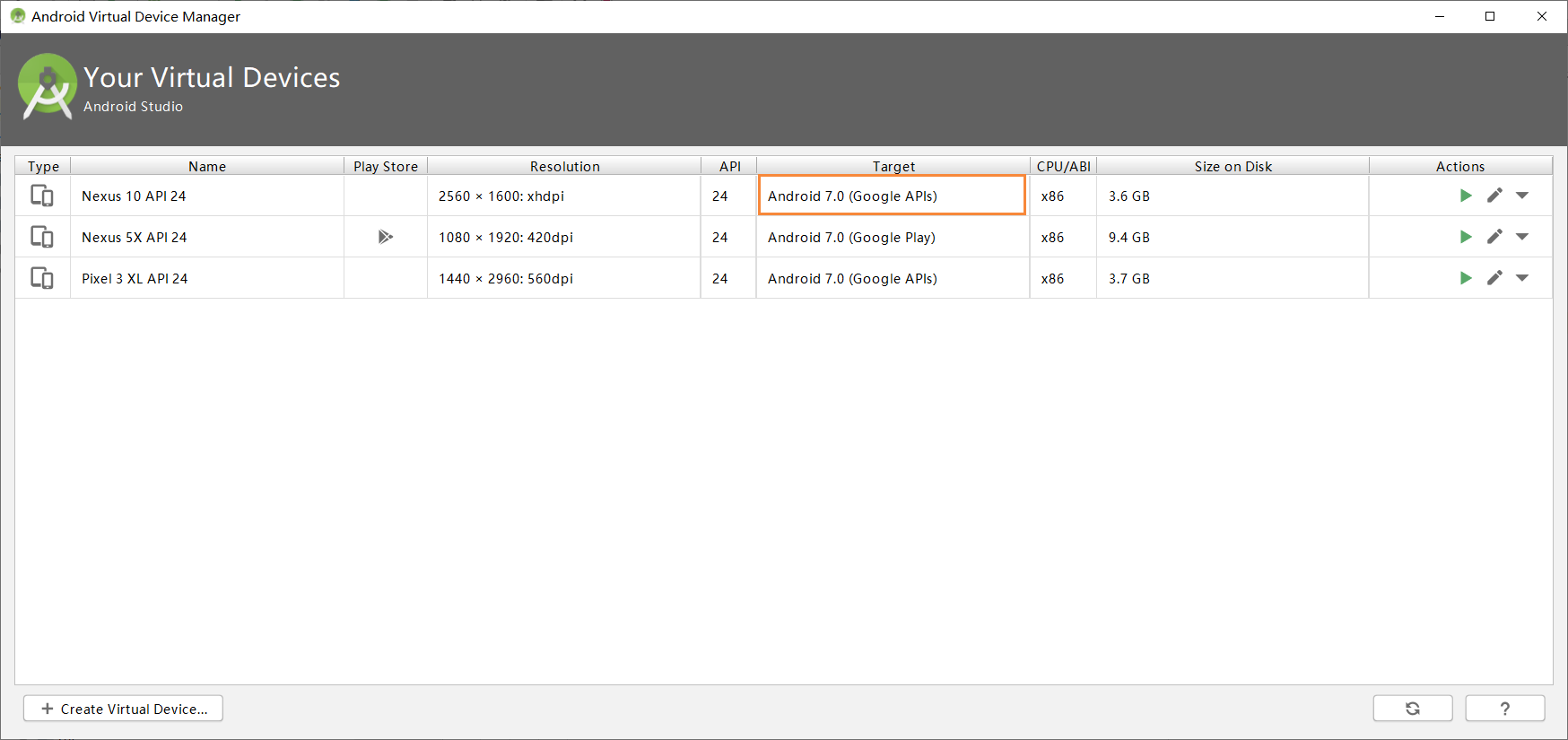Launch the Pixel 3 XL API 24 emulator
The height and width of the screenshot is (740, 1568).
click(1466, 278)
